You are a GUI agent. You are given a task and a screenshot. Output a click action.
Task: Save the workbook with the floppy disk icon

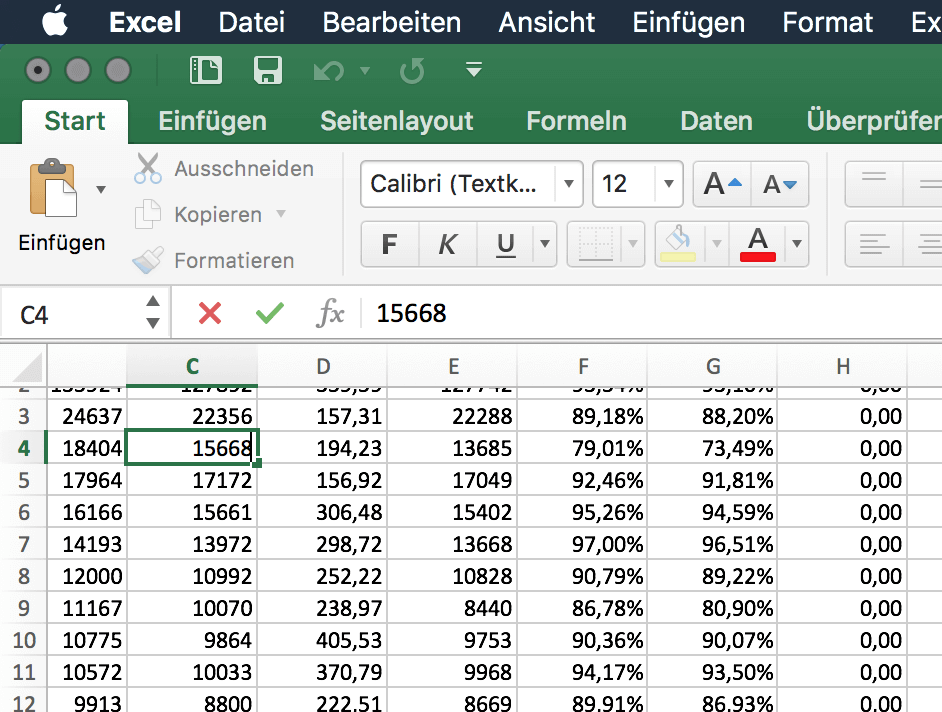(x=268, y=70)
